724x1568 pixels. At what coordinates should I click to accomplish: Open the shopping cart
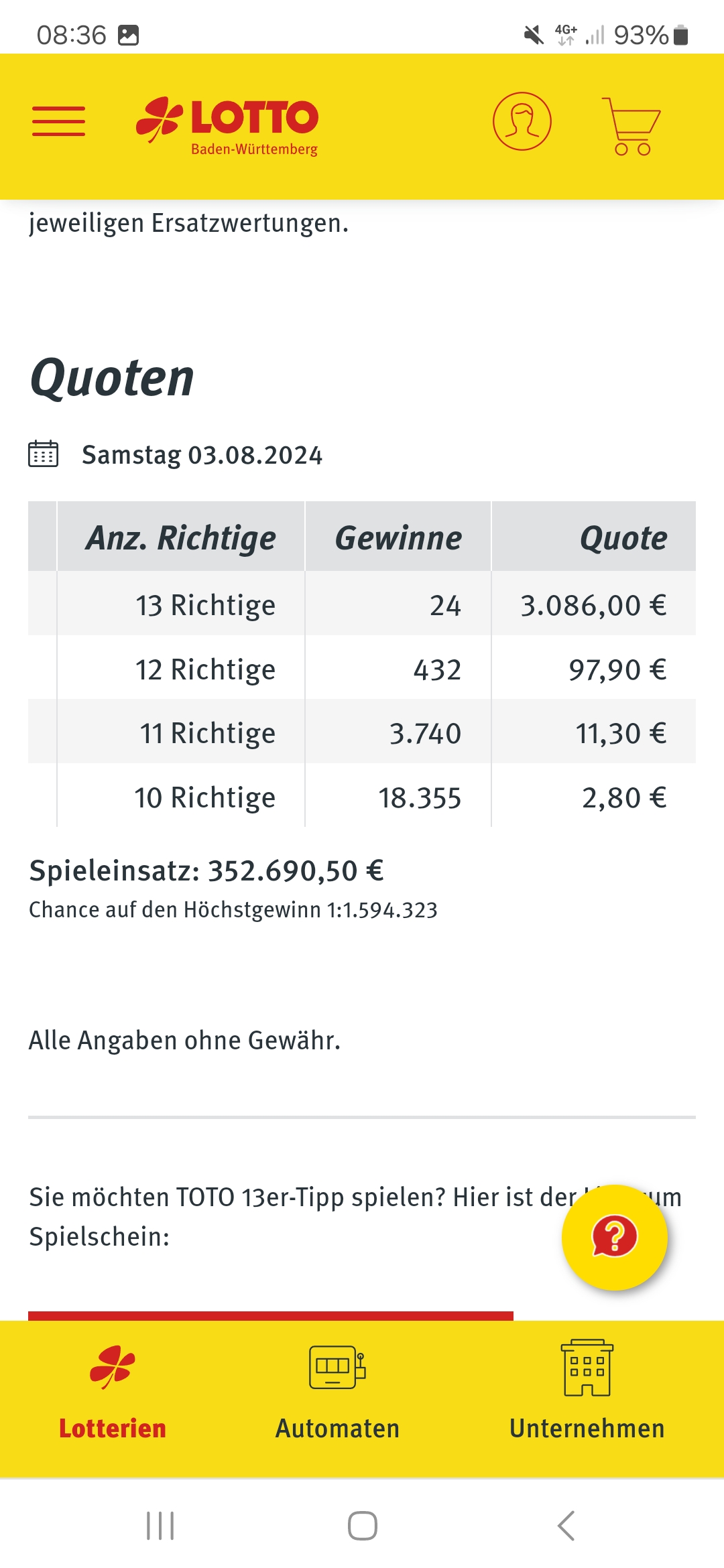point(631,126)
